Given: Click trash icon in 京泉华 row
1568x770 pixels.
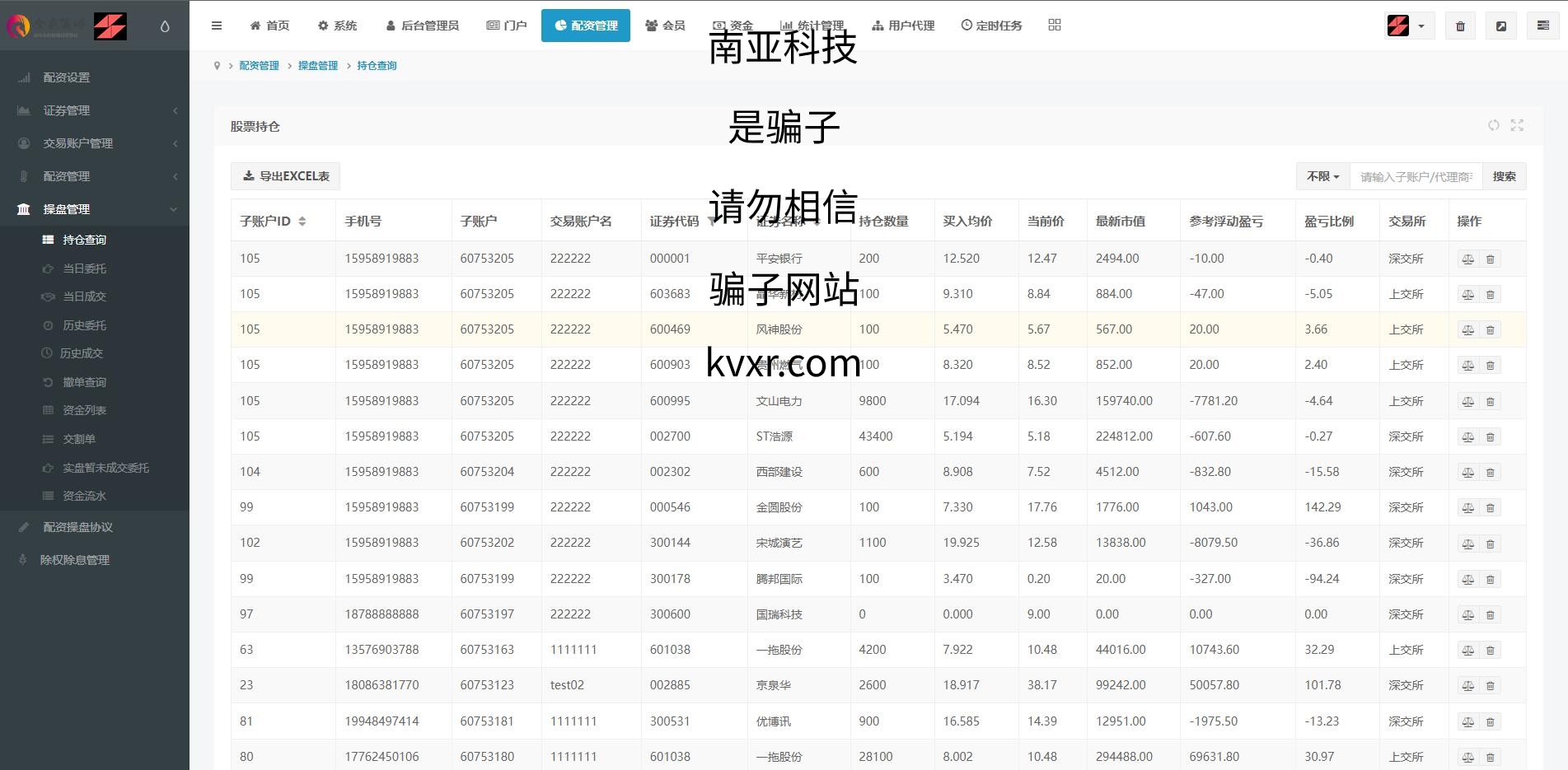Looking at the screenshot, I should pos(1490,686).
